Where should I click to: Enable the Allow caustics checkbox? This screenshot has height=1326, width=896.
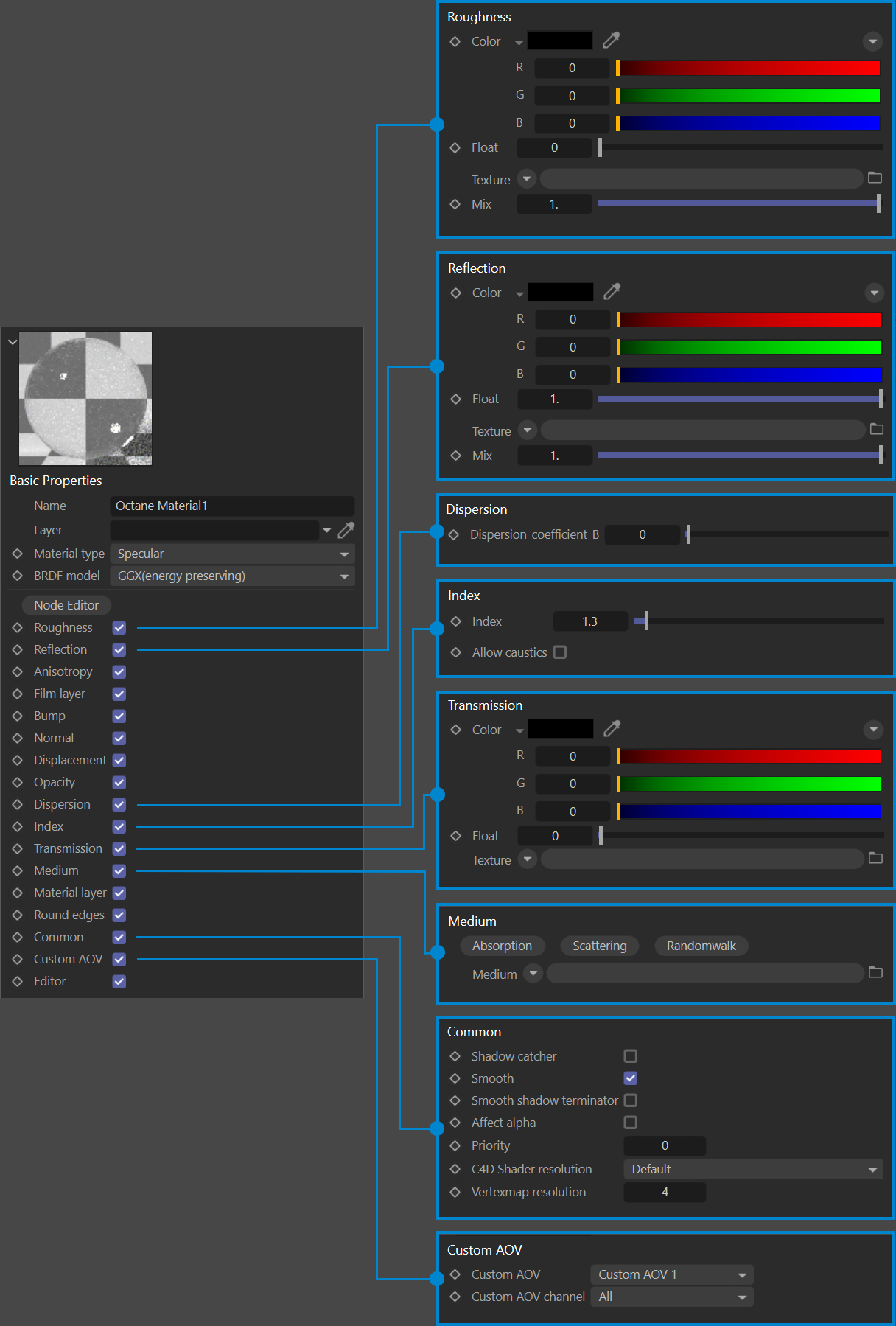coord(560,652)
